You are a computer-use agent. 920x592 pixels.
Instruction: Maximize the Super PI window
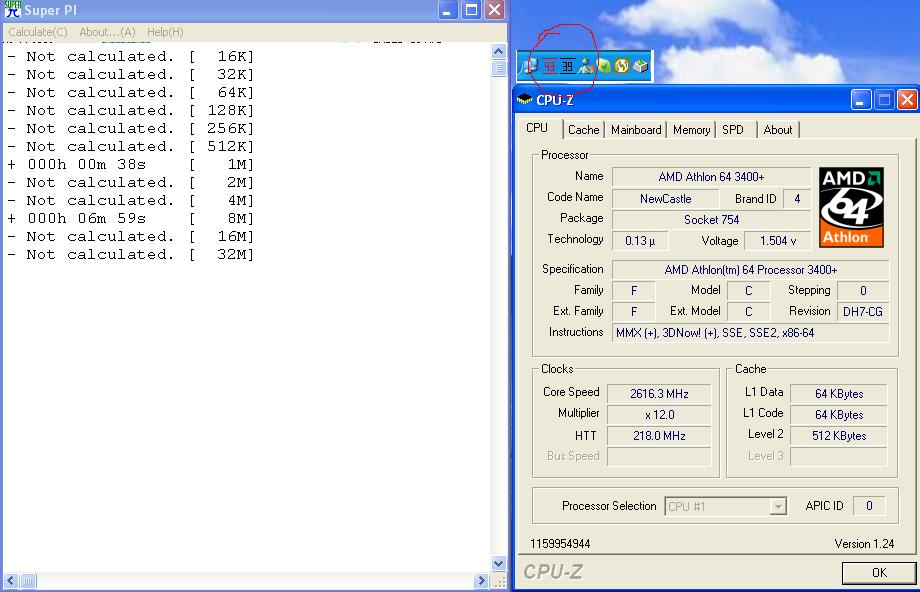(x=471, y=10)
